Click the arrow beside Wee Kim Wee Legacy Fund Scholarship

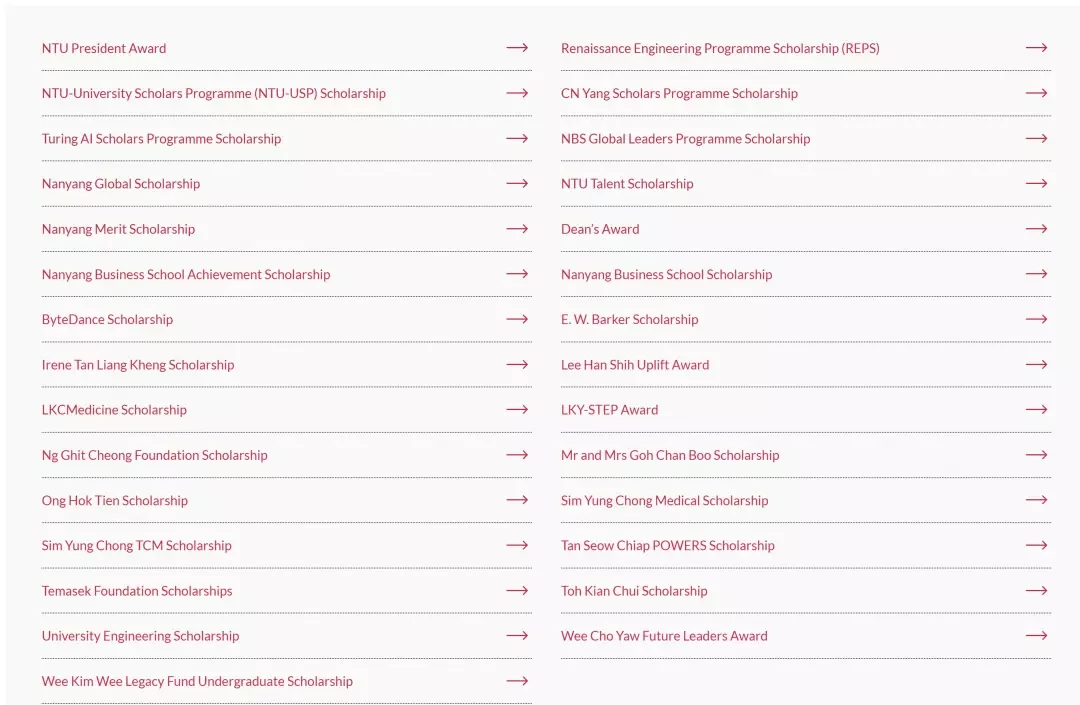click(x=517, y=681)
